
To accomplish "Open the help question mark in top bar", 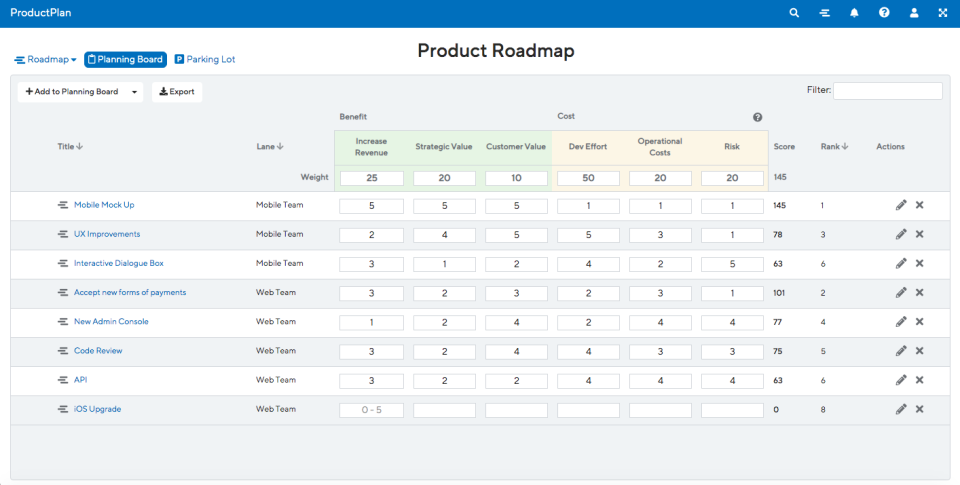I will 884,12.
